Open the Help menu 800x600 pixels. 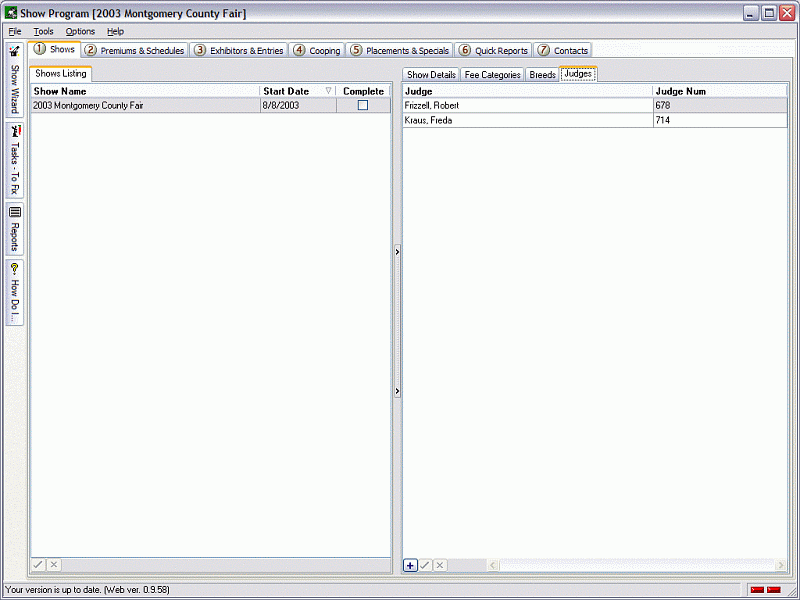pos(115,31)
